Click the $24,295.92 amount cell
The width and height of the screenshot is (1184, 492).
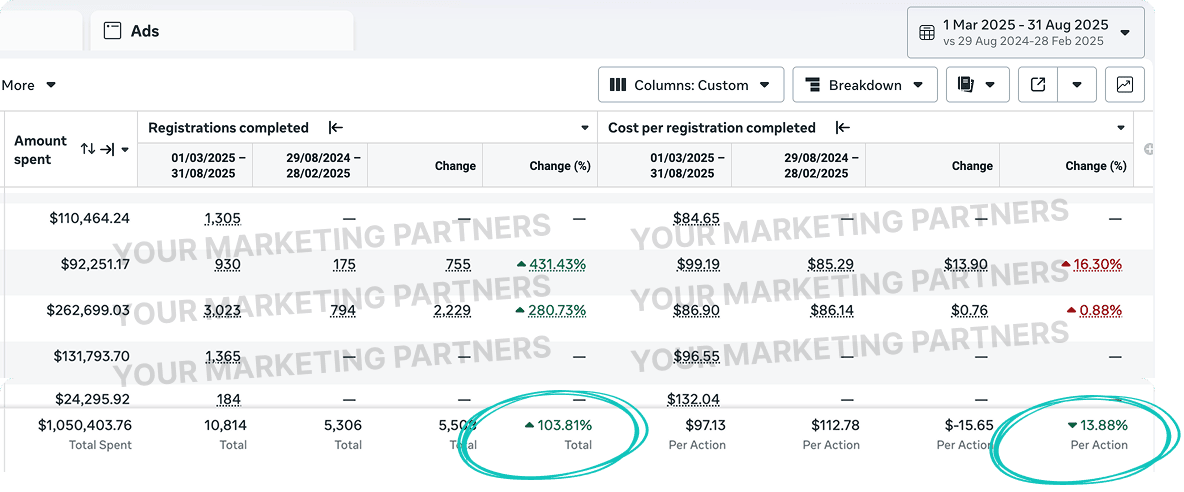(93, 398)
